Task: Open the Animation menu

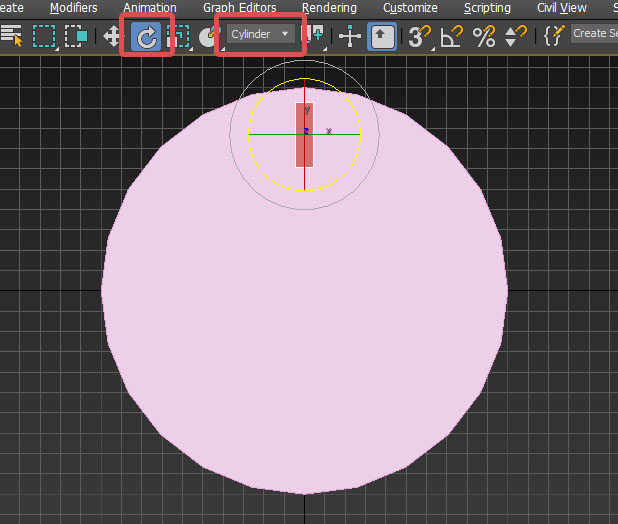Action: [x=150, y=8]
